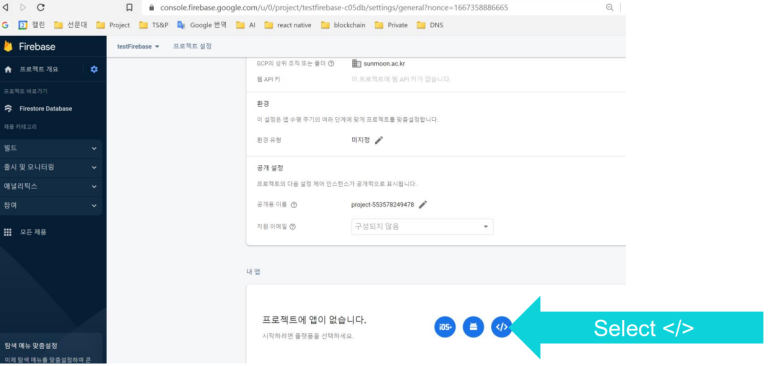Reload the page with refresh icon

pos(41,7)
